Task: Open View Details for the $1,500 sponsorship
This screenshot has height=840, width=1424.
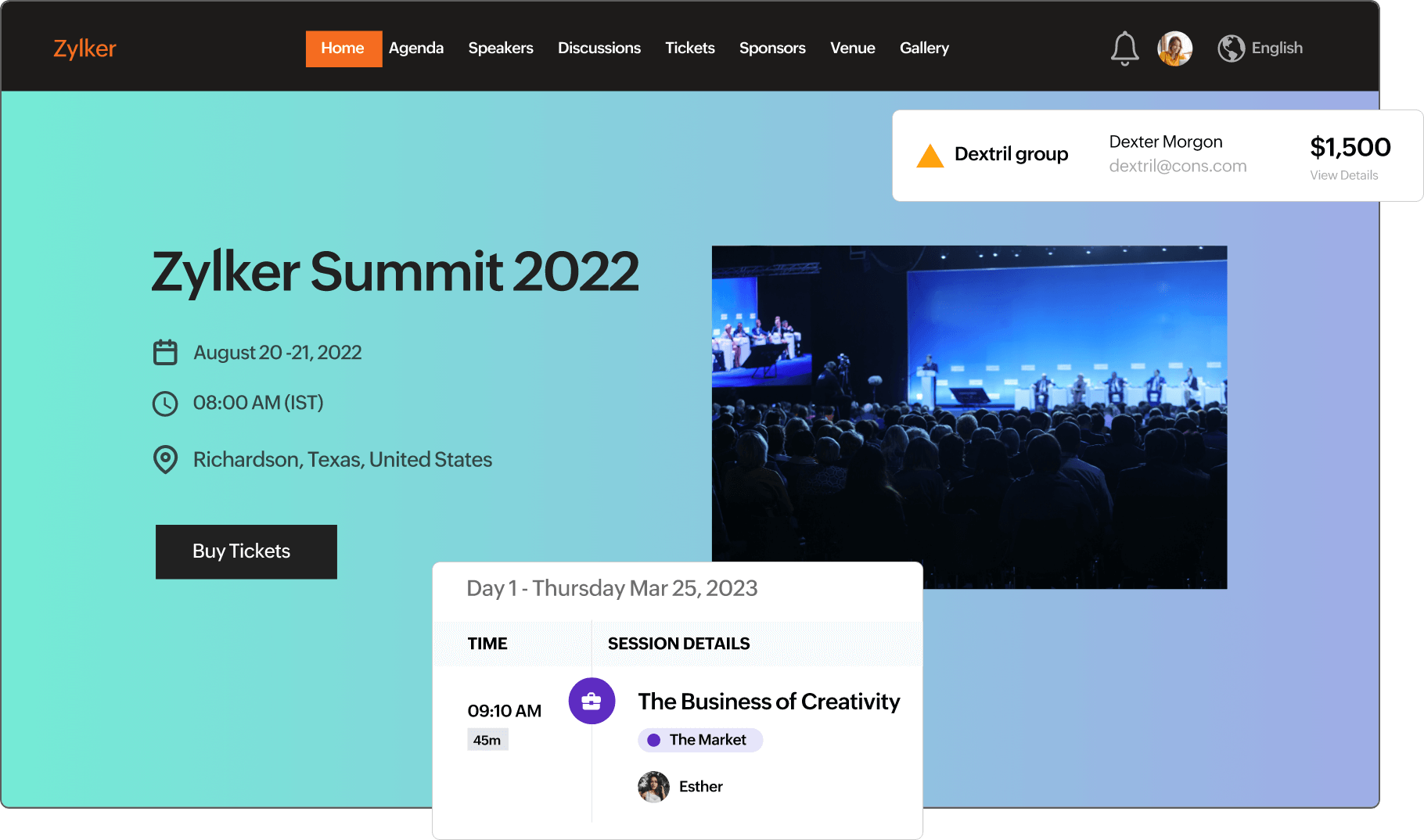Action: click(1344, 175)
